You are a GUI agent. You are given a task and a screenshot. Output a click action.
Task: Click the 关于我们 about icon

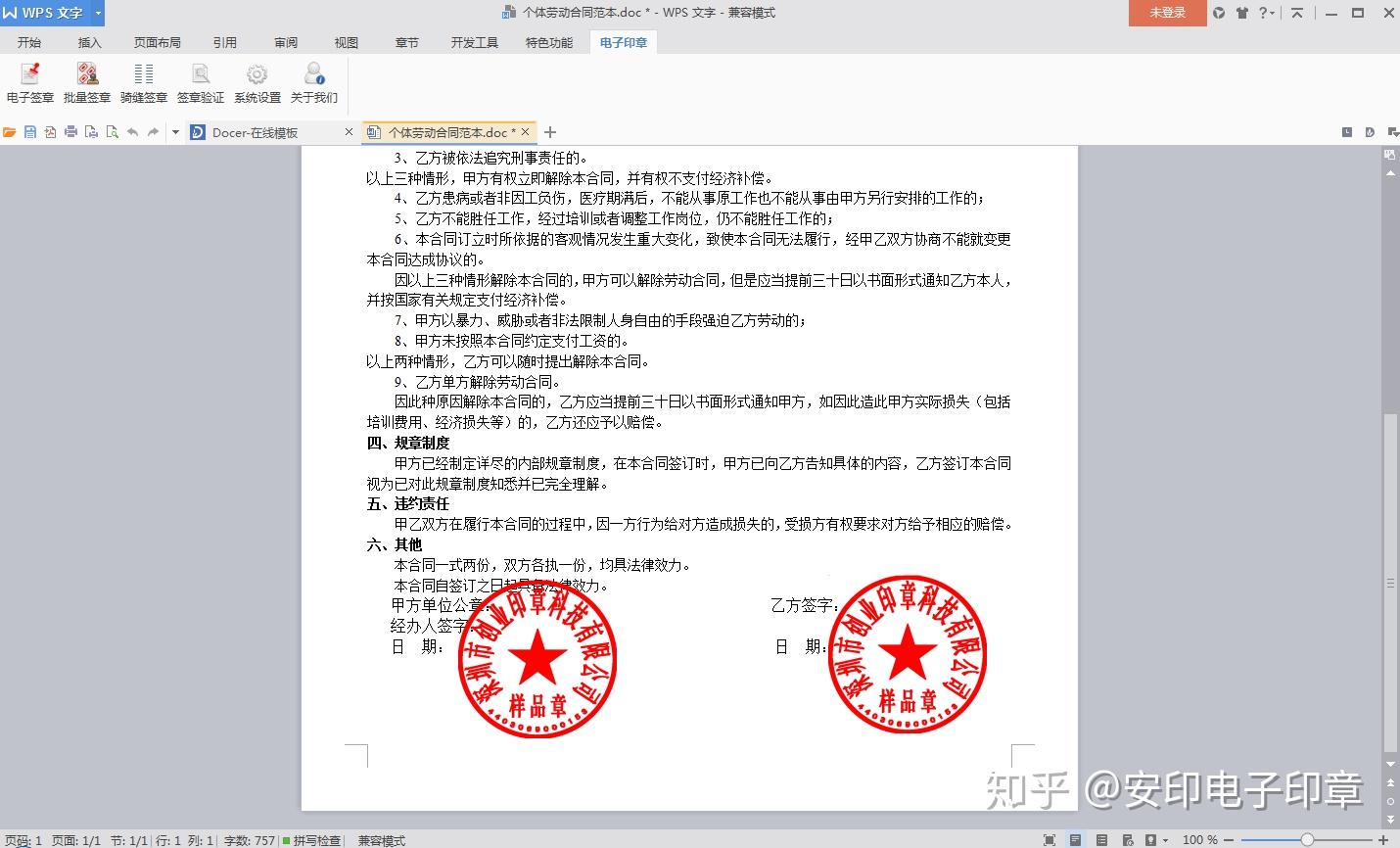point(313,80)
